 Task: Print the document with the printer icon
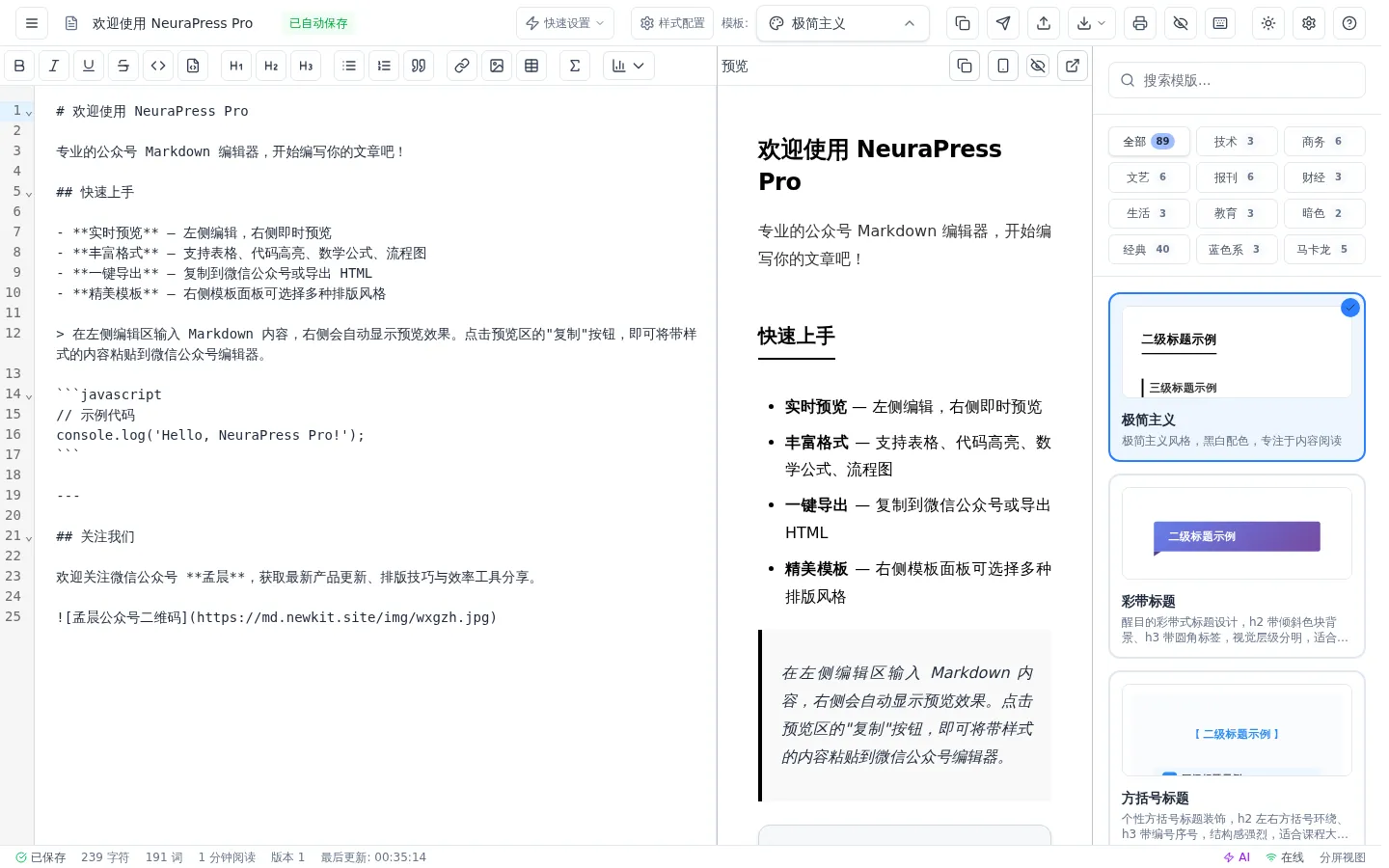pos(1140,23)
